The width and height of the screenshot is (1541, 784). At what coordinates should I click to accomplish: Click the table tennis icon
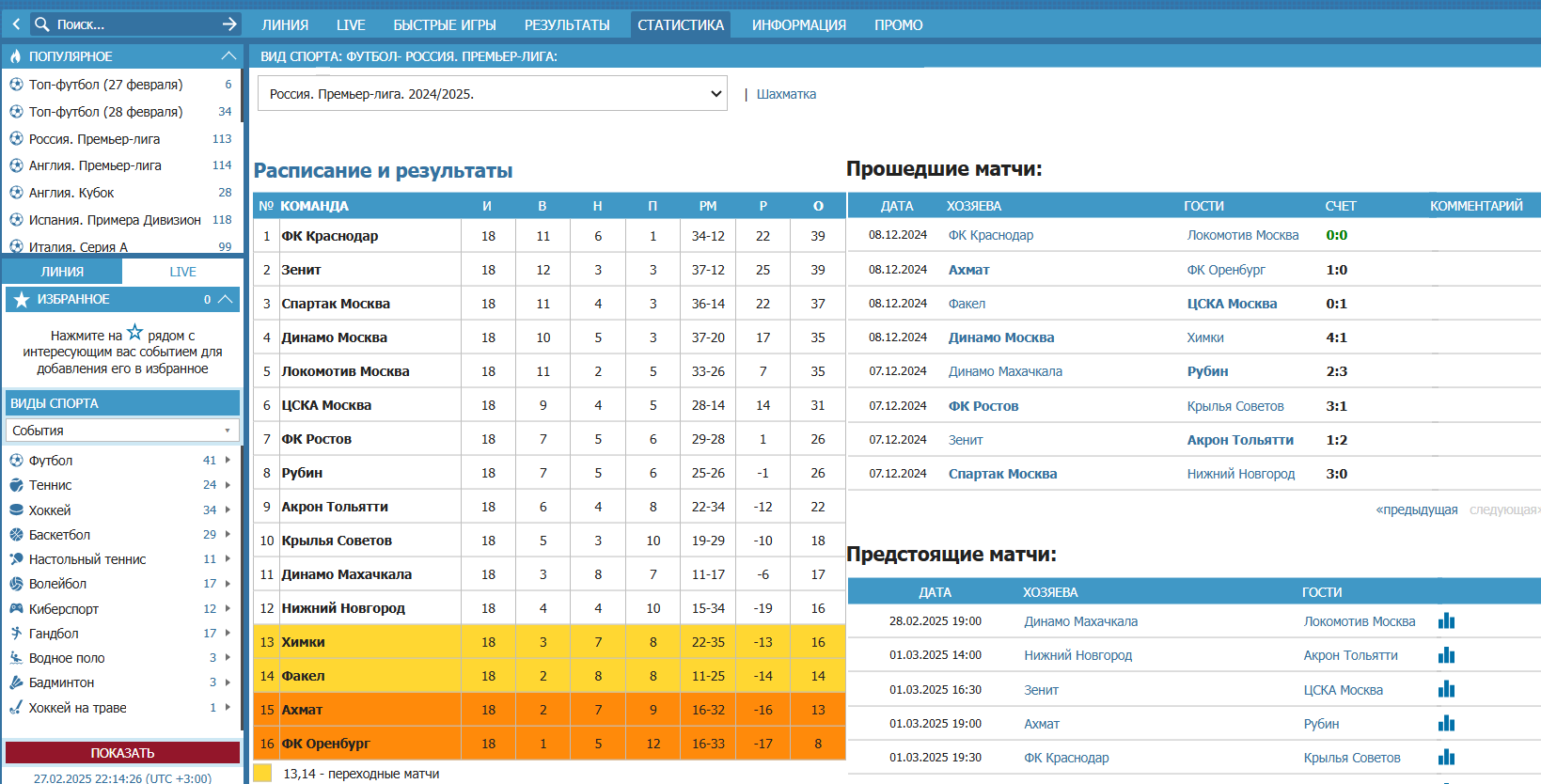(16, 559)
